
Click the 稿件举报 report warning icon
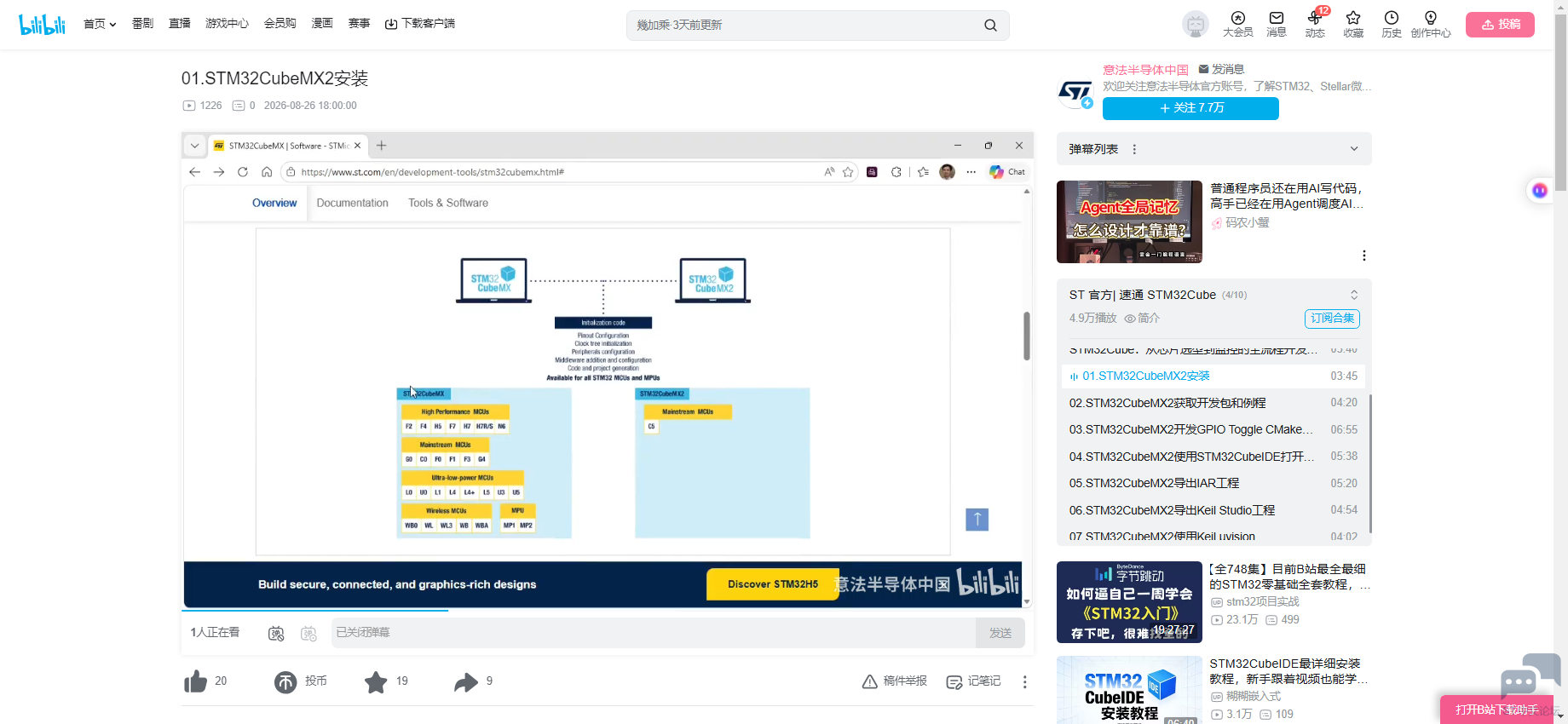[x=870, y=681]
